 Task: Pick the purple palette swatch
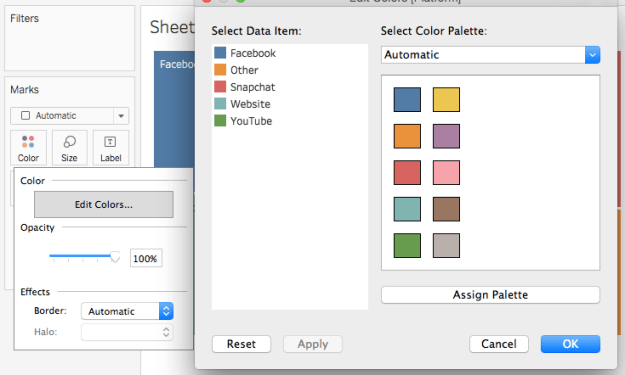(x=446, y=136)
